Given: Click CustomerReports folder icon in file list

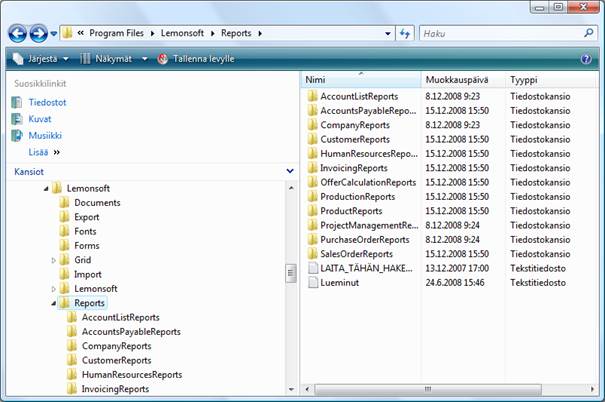Looking at the screenshot, I should tap(313, 139).
